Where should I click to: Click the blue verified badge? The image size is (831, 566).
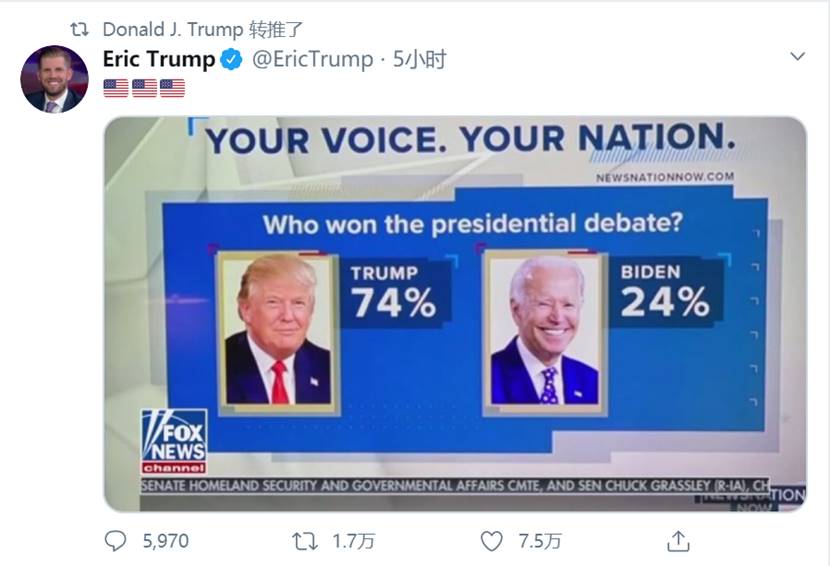(231, 60)
